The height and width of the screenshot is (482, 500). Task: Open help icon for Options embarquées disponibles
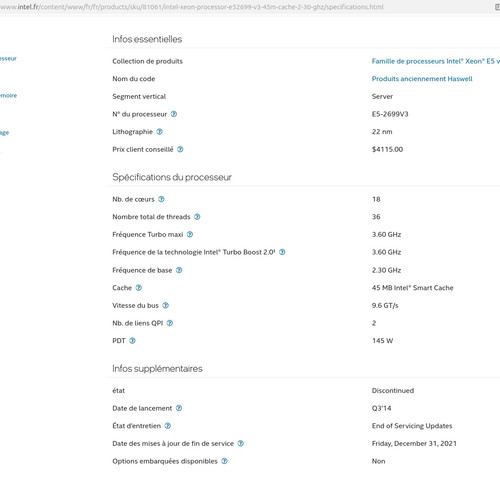225,461
